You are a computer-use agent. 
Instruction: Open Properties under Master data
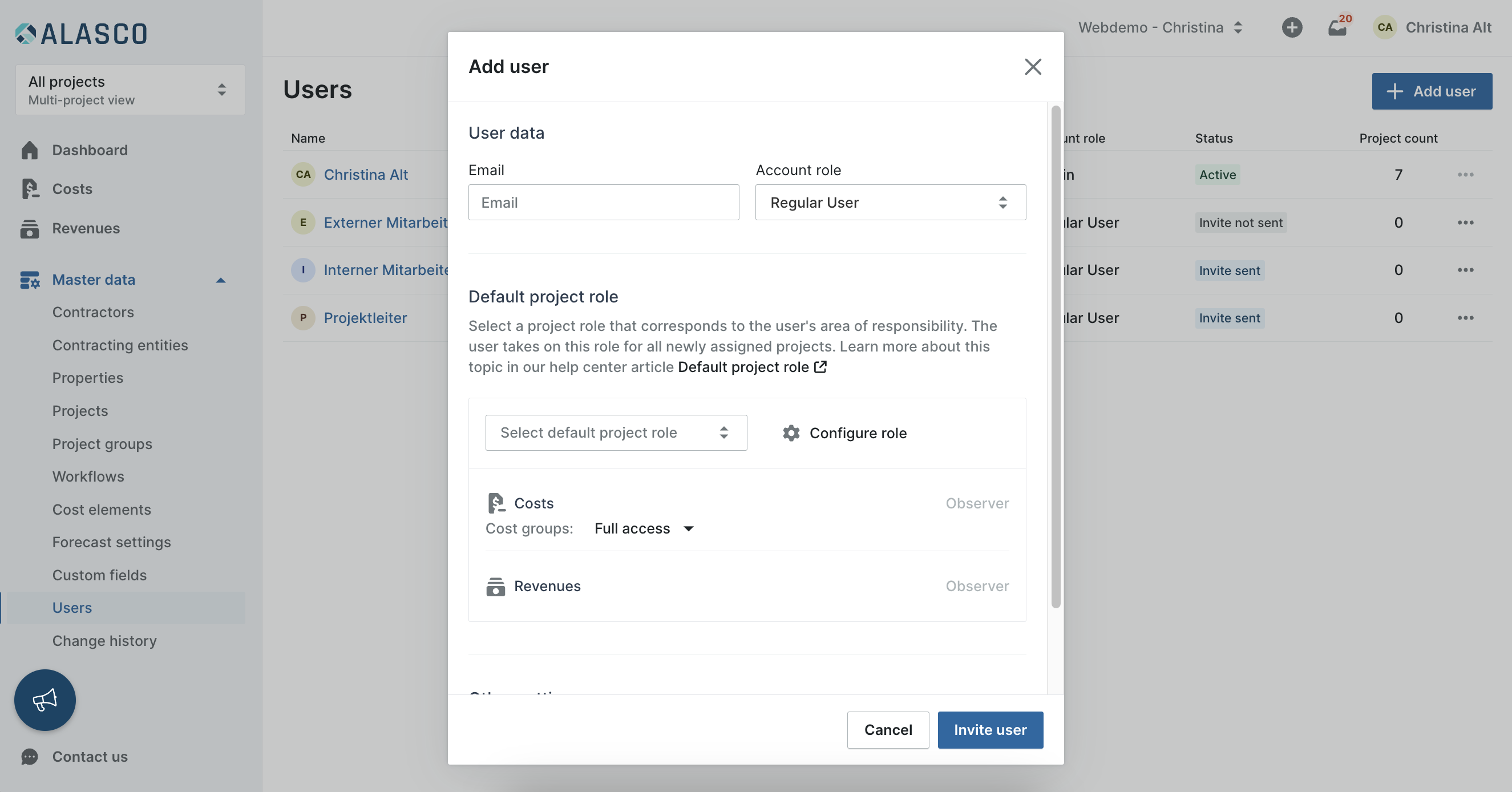[87, 378]
